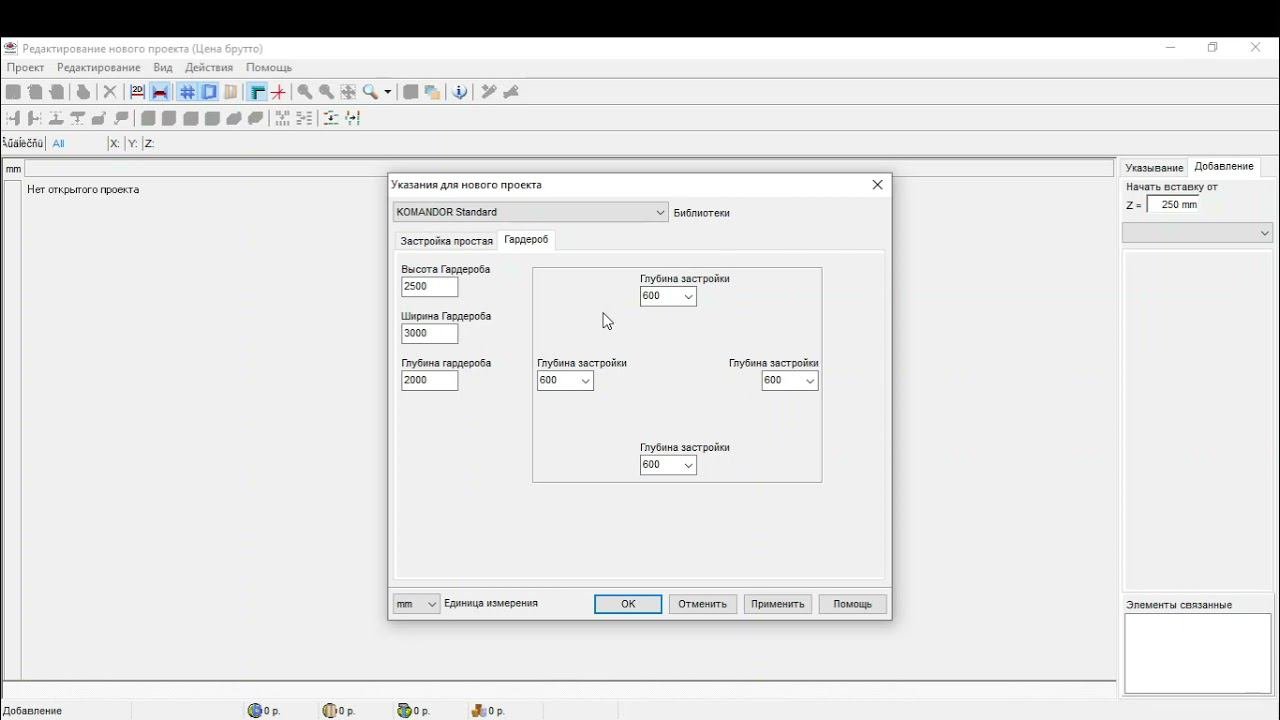Switch to the Застройка простая tab

tap(446, 241)
